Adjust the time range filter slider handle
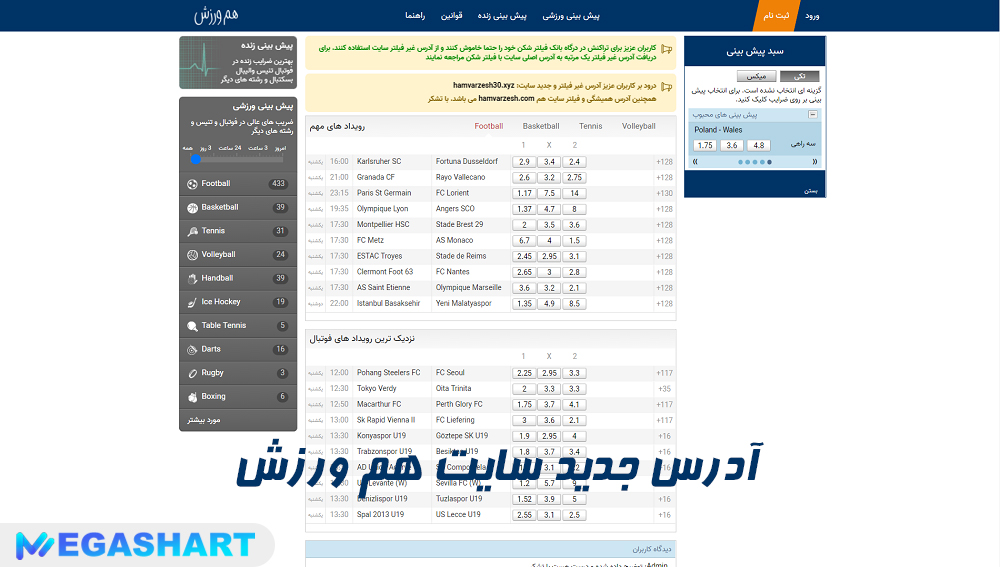Screen dimensions: 1000x567 (x=196, y=159)
